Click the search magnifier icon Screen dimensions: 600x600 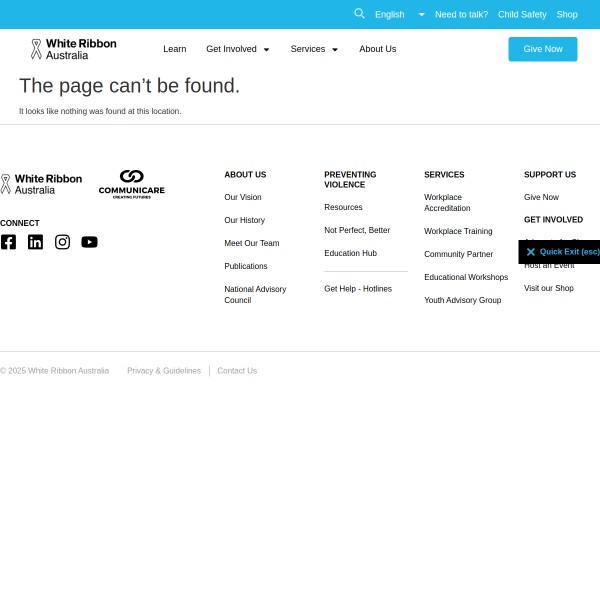pyautogui.click(x=359, y=14)
